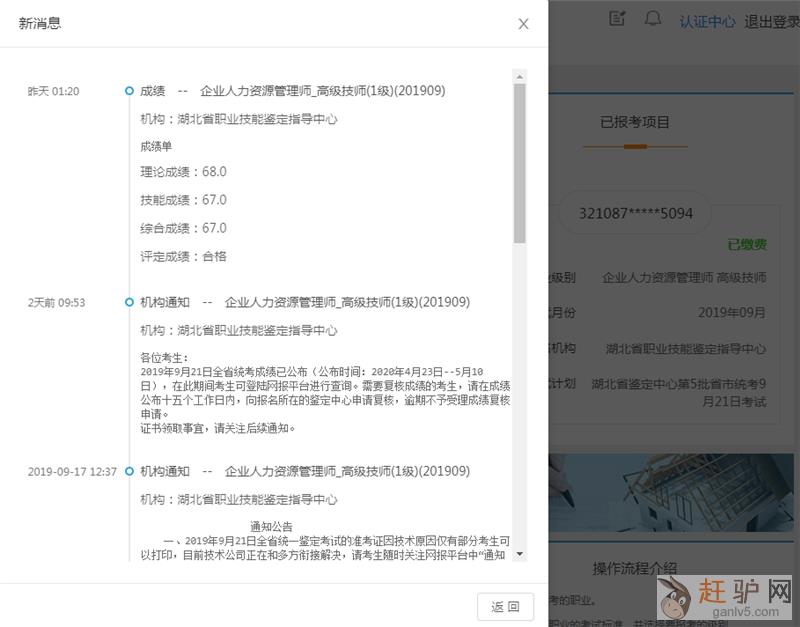Select the timeline dot for 2019-09-17 12:37
Image resolution: width=800 pixels, height=627 pixels.
point(129,471)
